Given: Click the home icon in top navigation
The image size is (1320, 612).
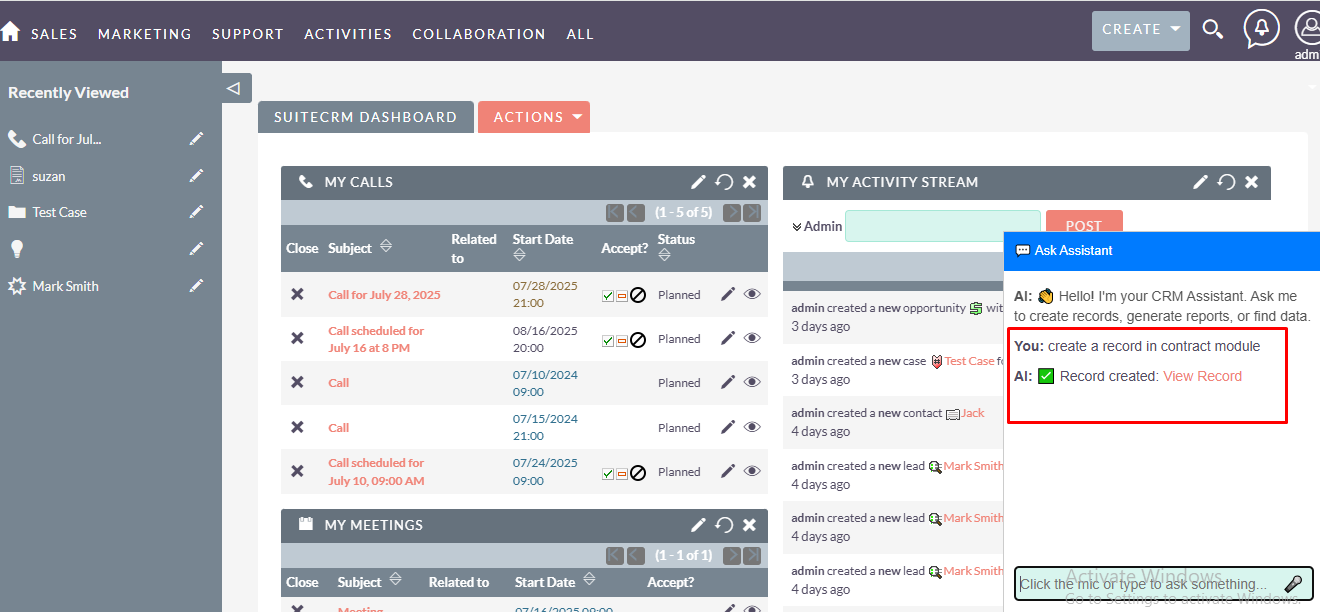Looking at the screenshot, I should (10, 32).
